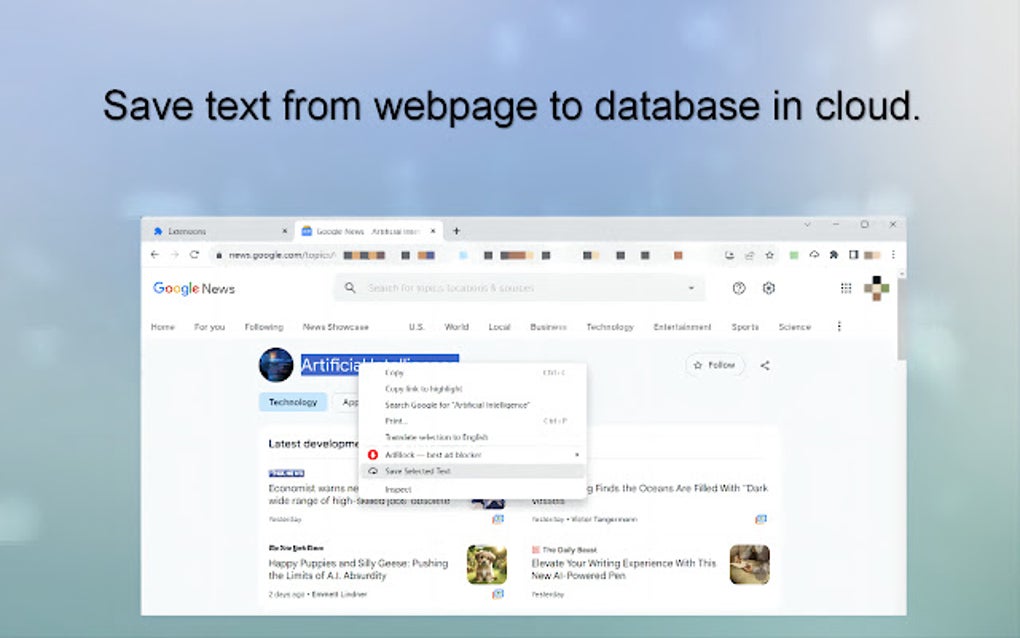Click the Google News logo
1020x638 pixels.
pos(194,289)
